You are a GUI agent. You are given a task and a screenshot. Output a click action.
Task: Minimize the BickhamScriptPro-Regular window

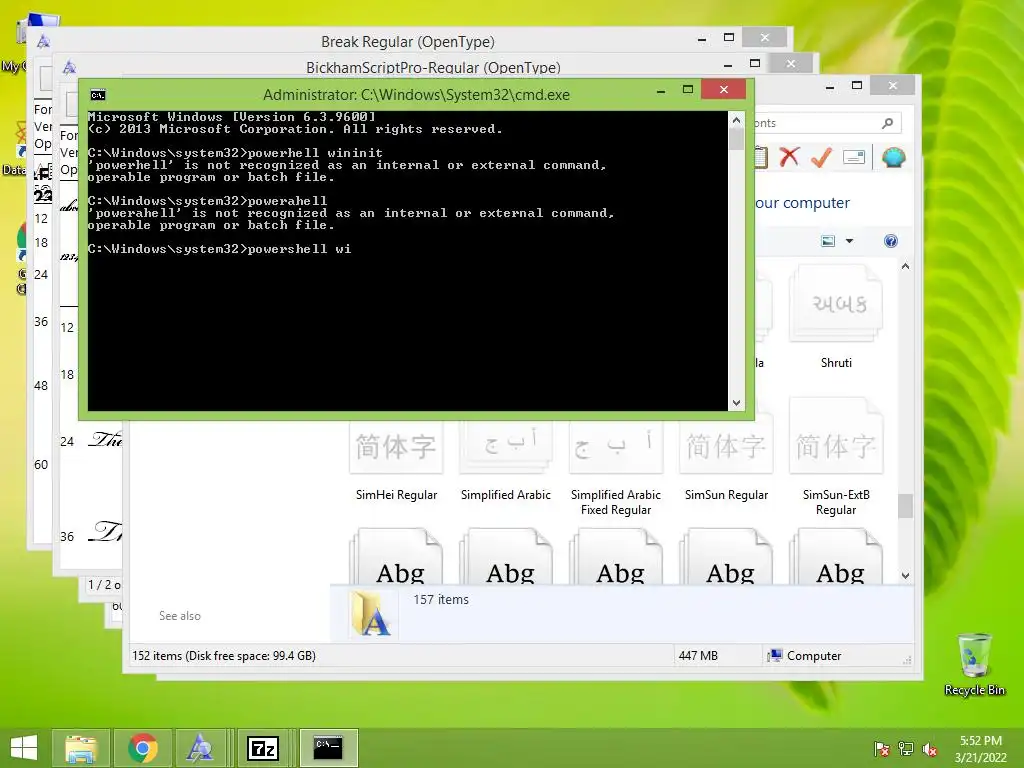(728, 64)
